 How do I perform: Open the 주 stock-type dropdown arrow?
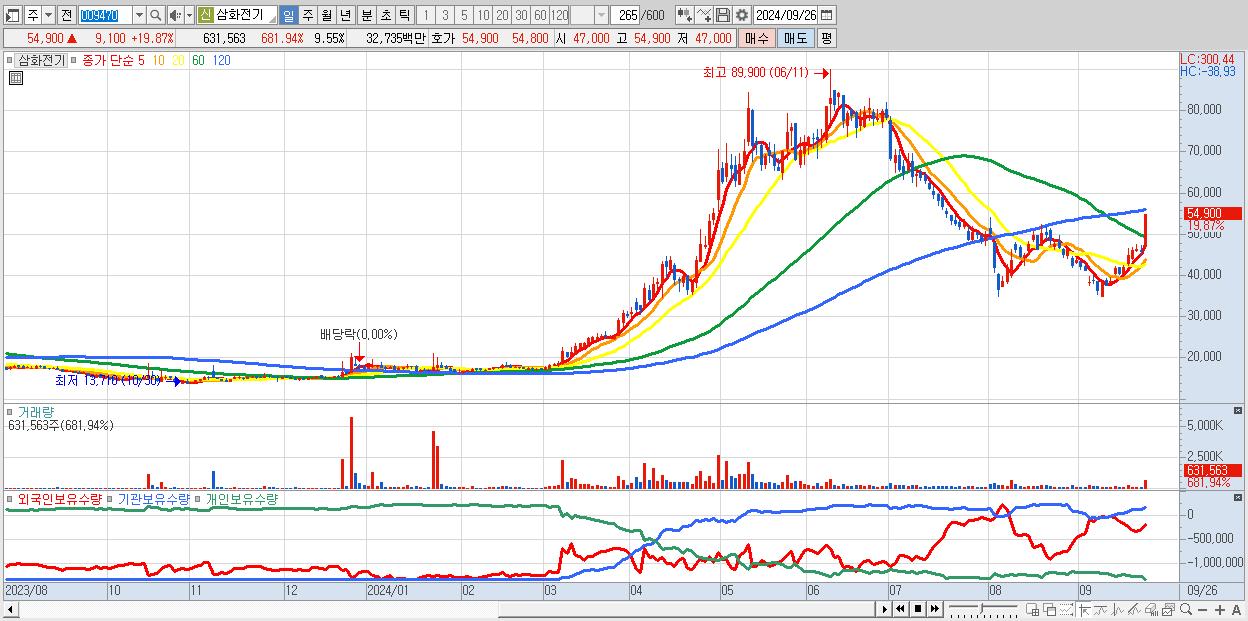click(48, 15)
